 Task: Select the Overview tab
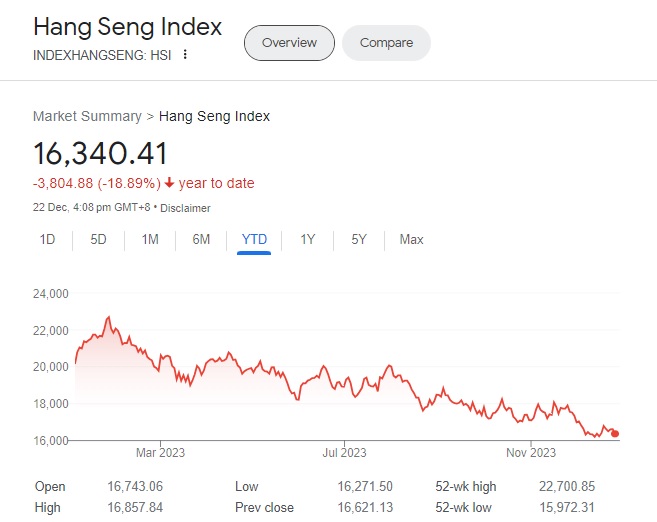click(x=289, y=43)
